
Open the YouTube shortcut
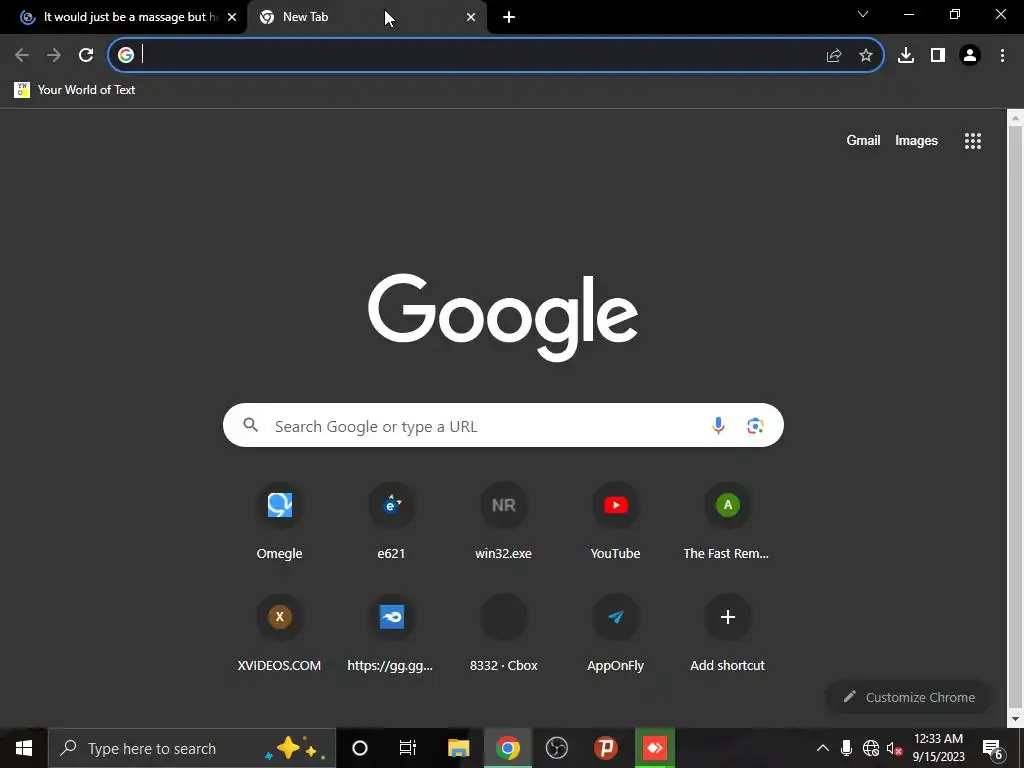point(615,521)
